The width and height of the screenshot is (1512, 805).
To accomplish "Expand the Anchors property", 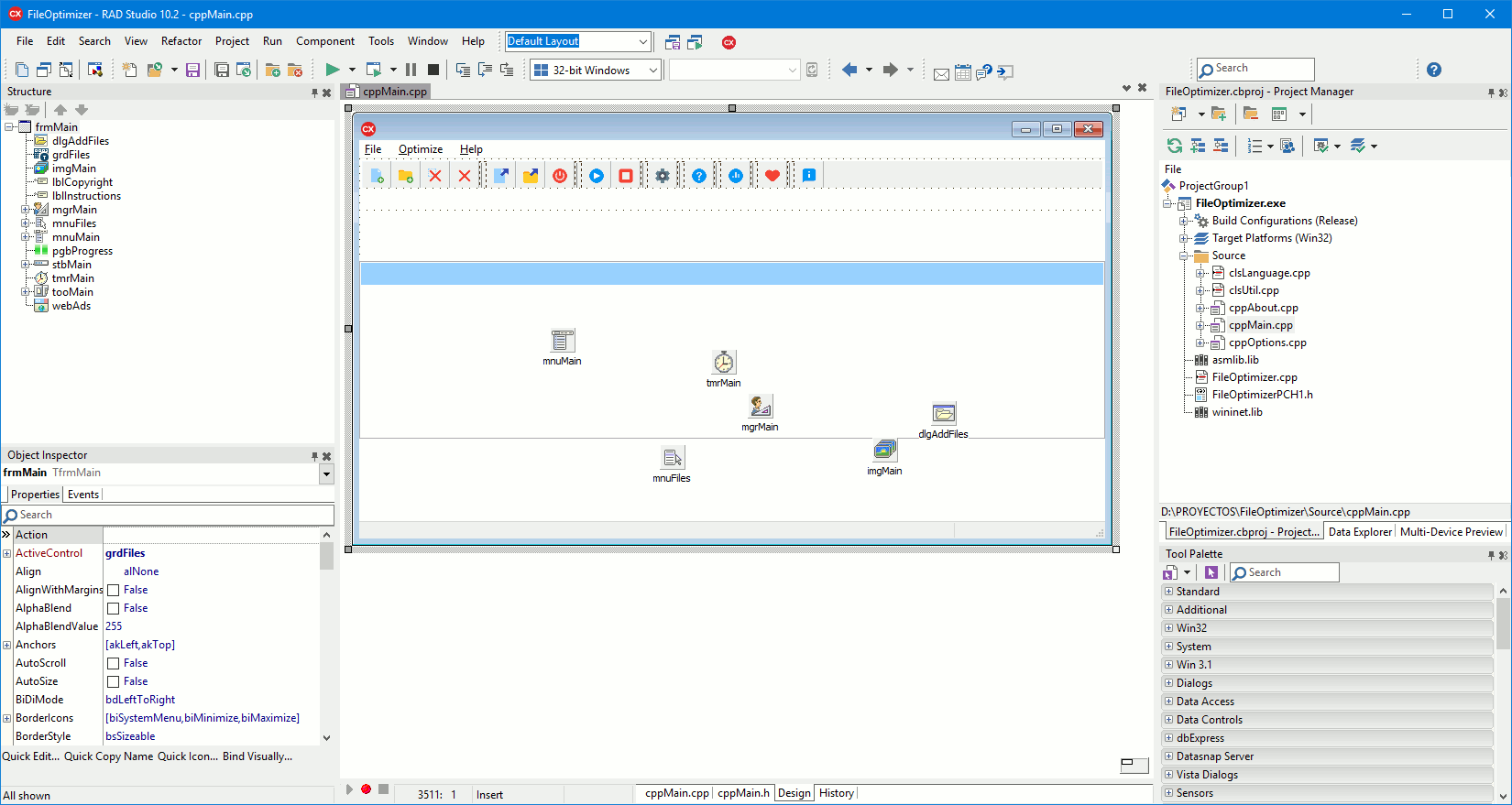I will pos(7,646).
